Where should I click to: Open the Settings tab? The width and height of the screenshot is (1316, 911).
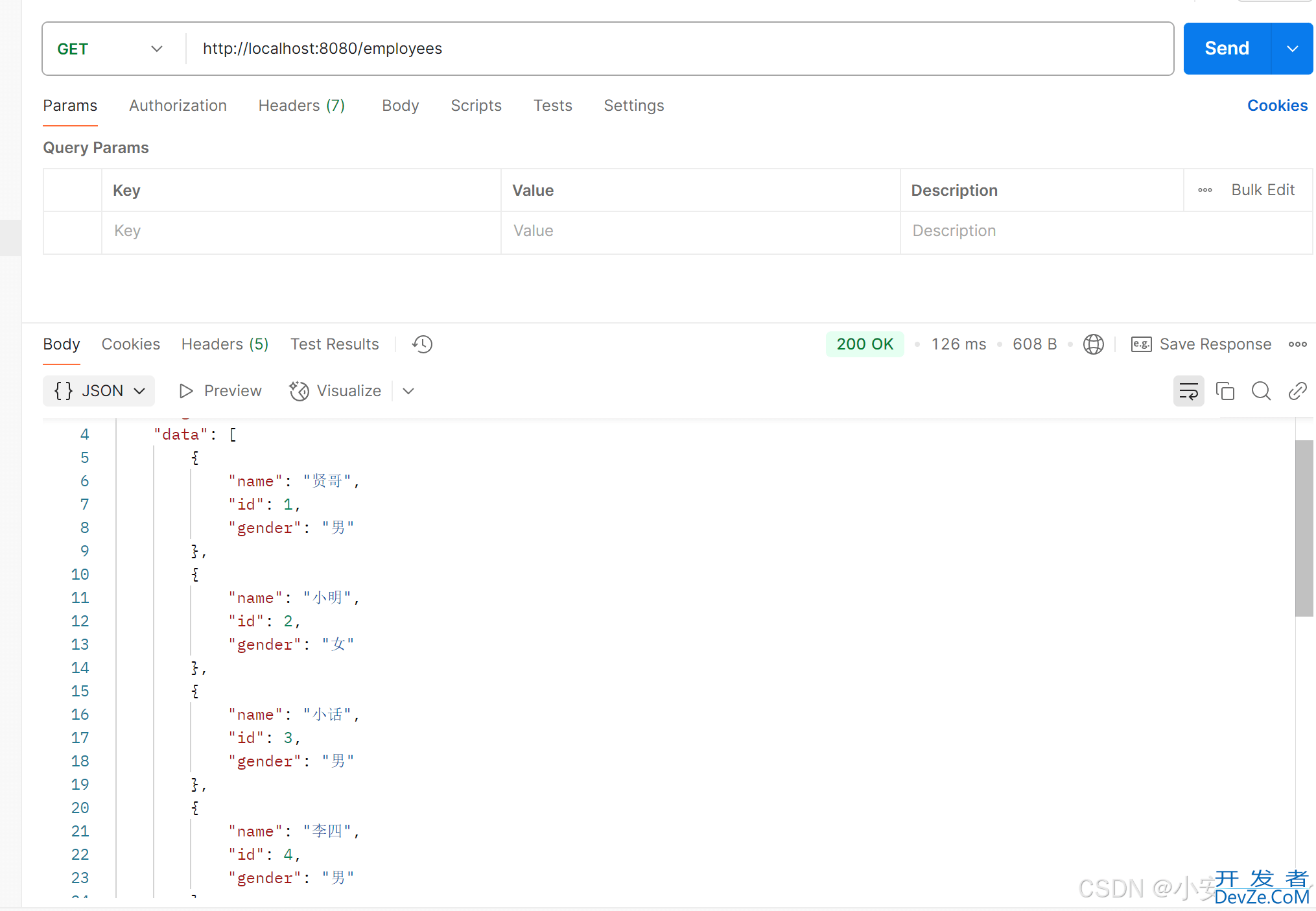pyautogui.click(x=634, y=106)
